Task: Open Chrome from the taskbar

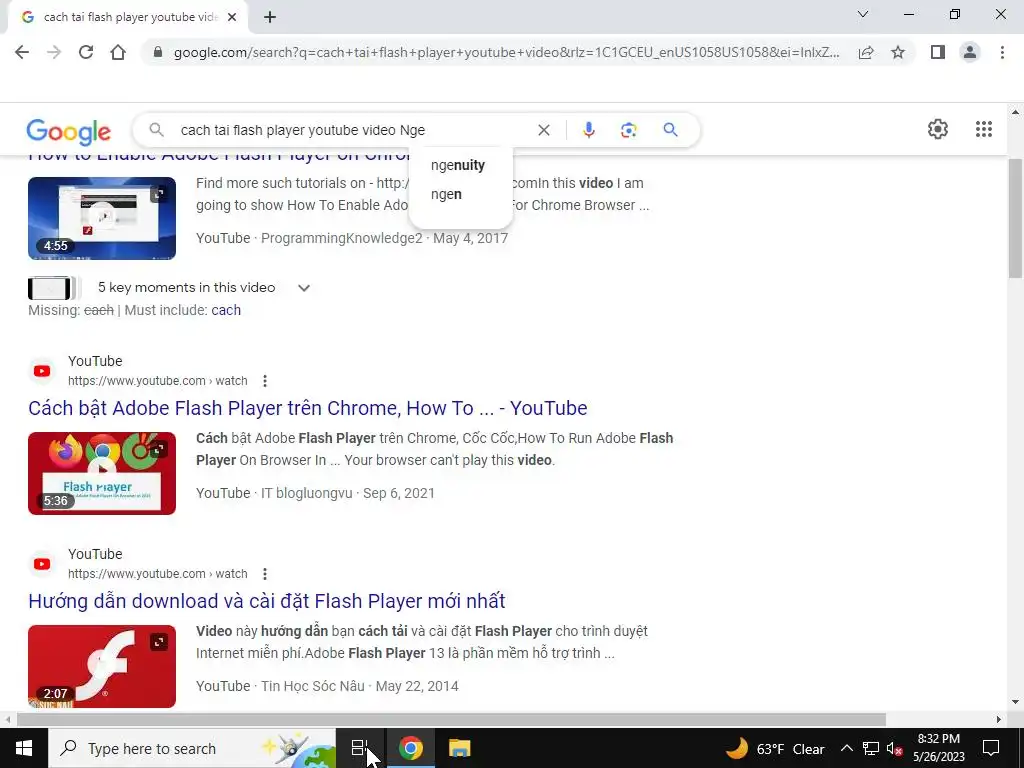Action: [x=410, y=748]
